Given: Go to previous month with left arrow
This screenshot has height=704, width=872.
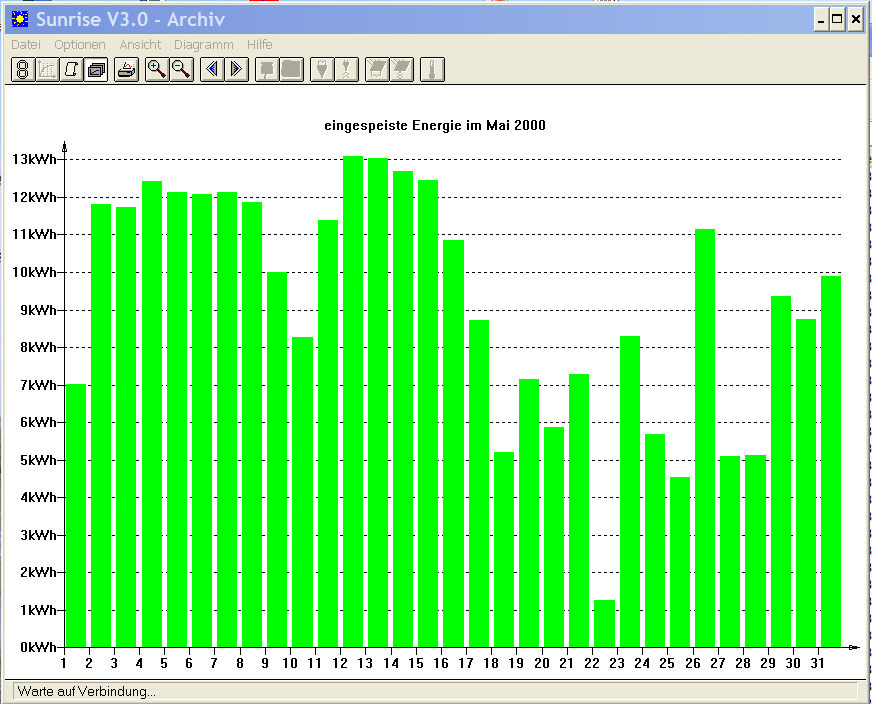Looking at the screenshot, I should tap(212, 70).
